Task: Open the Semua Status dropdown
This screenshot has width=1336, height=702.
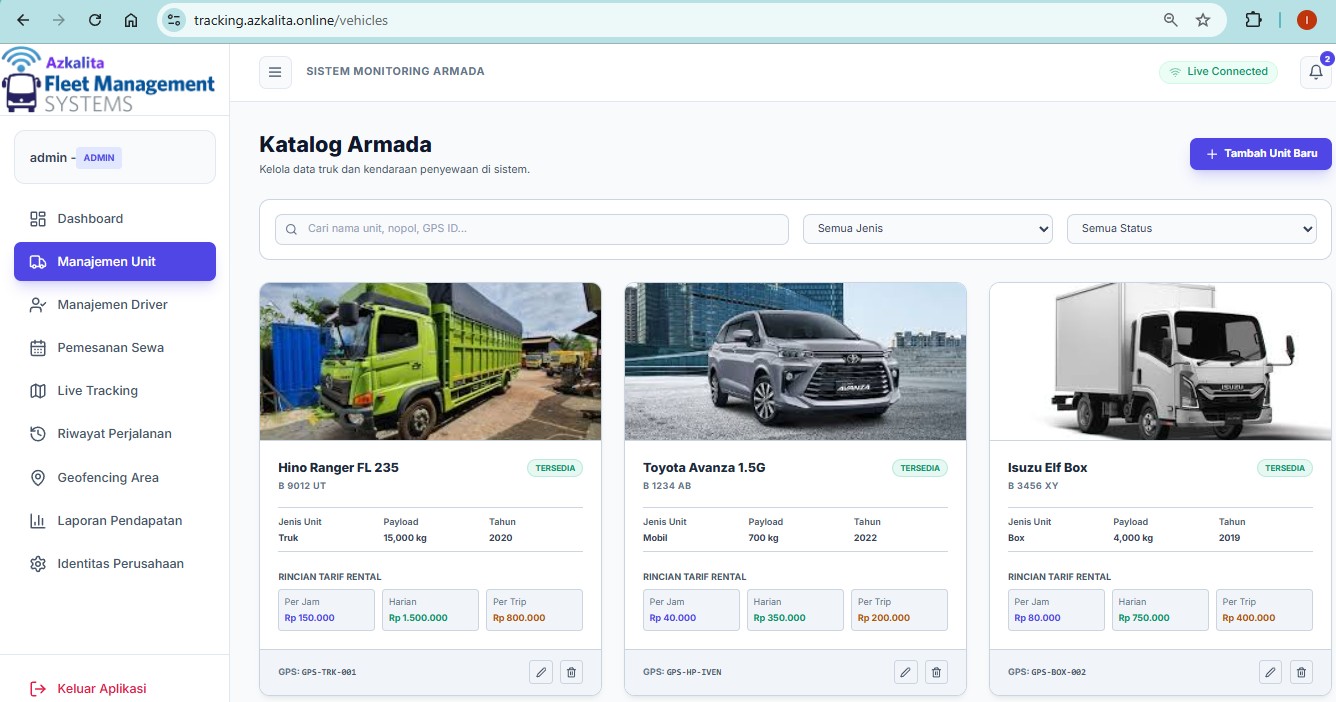Action: (1192, 229)
